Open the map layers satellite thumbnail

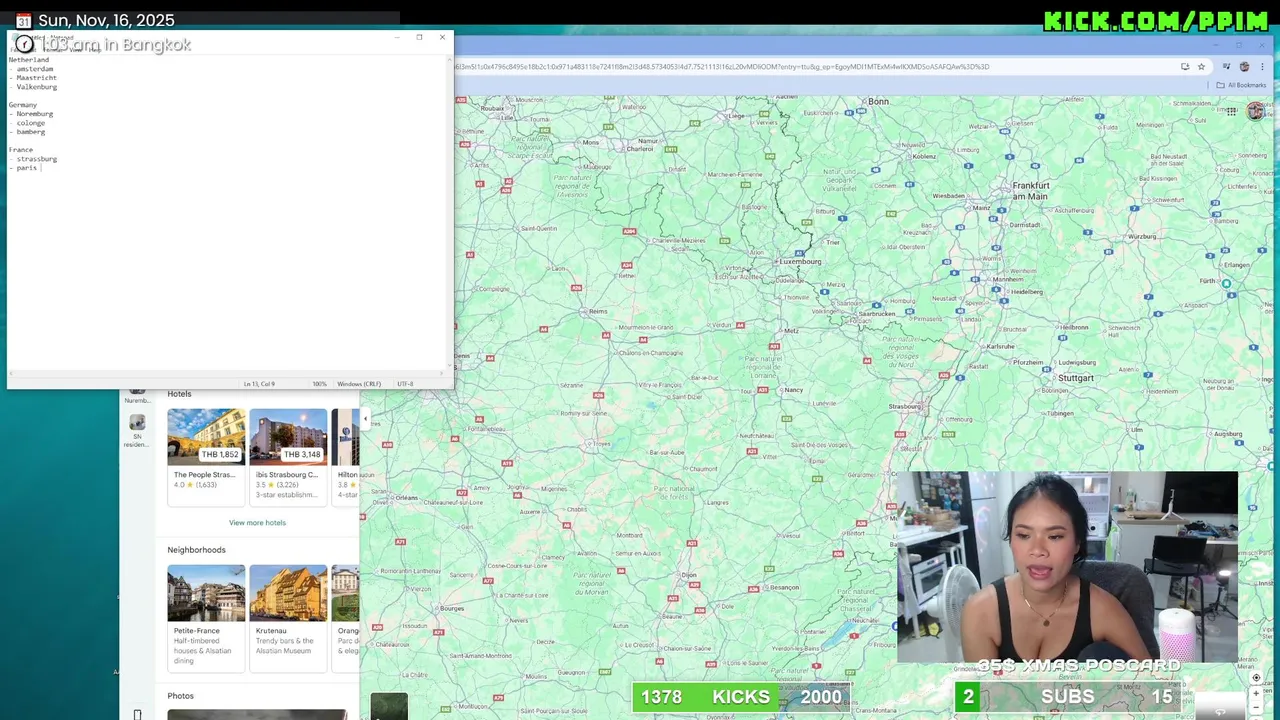click(389, 706)
